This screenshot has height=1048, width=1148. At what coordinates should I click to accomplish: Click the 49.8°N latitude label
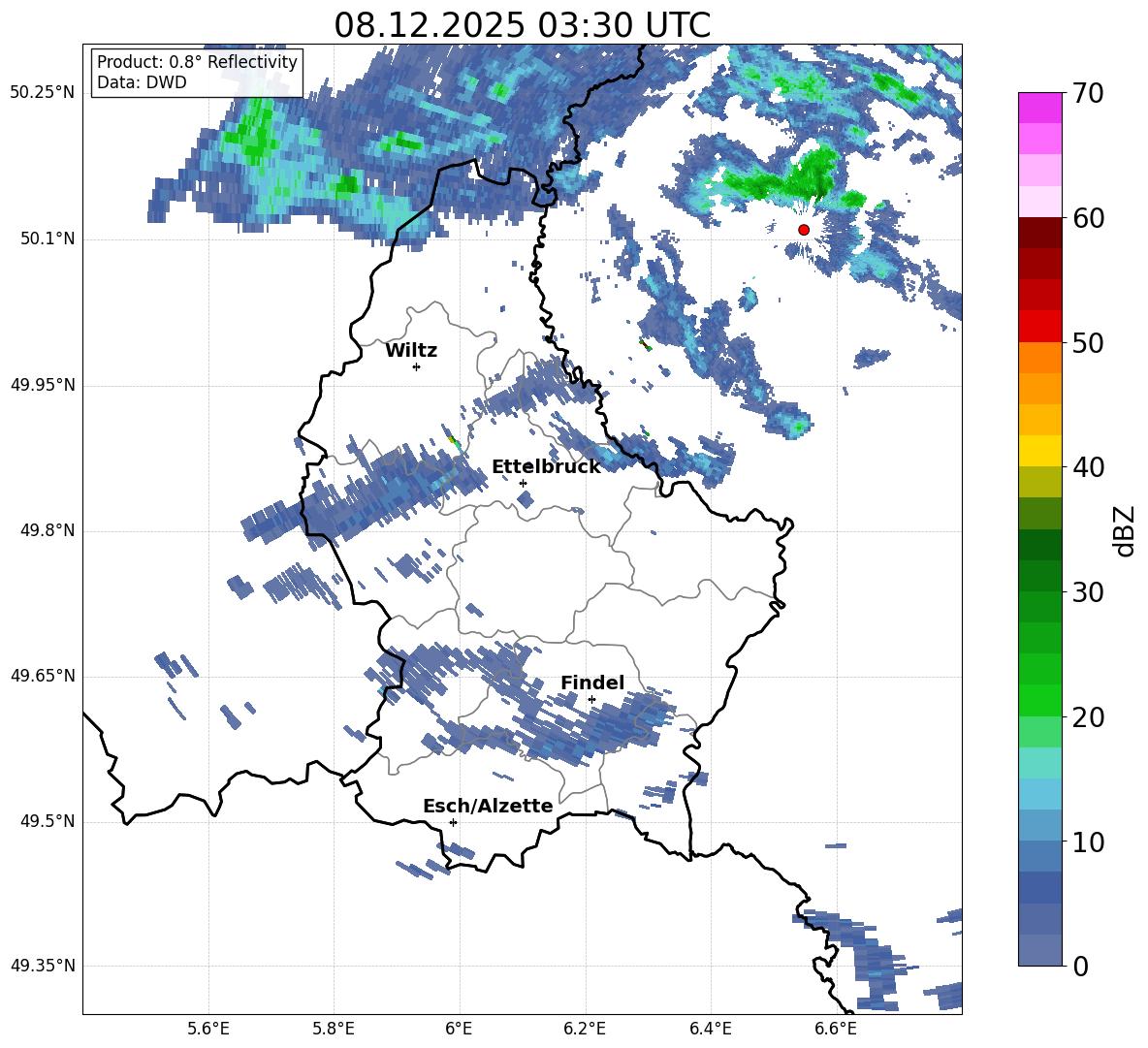point(47,530)
